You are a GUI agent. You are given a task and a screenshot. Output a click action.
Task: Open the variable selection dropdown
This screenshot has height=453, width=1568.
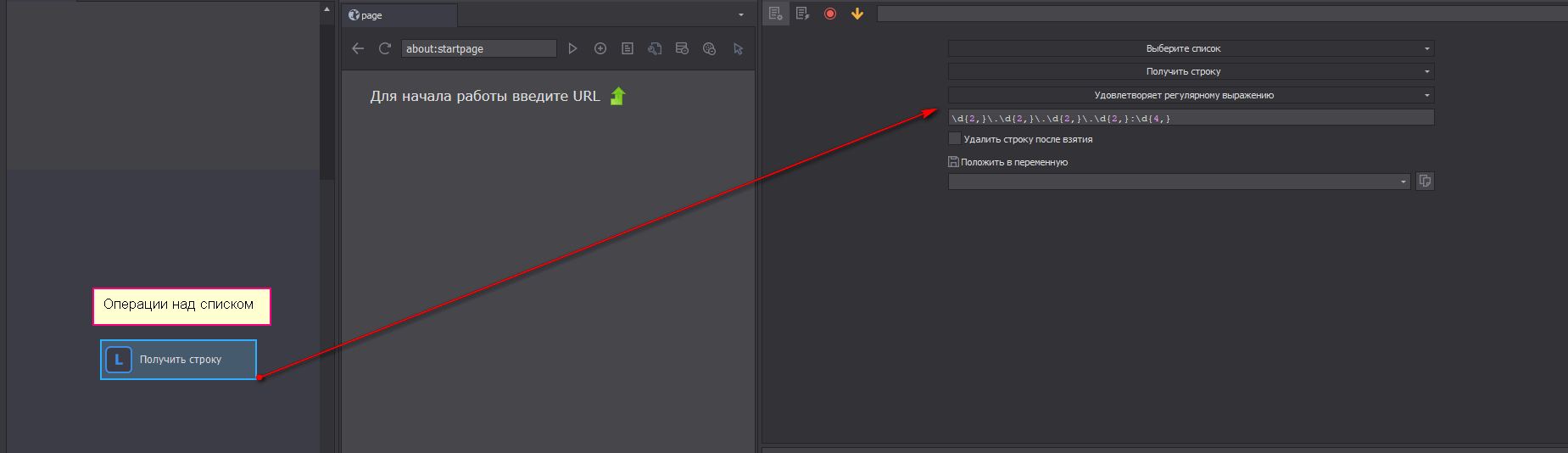click(x=1179, y=181)
